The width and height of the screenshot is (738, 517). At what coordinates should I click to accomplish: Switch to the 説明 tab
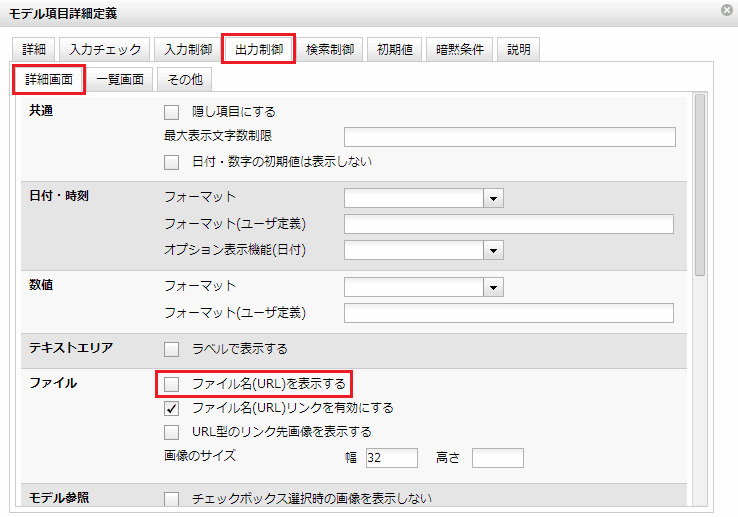[519, 49]
